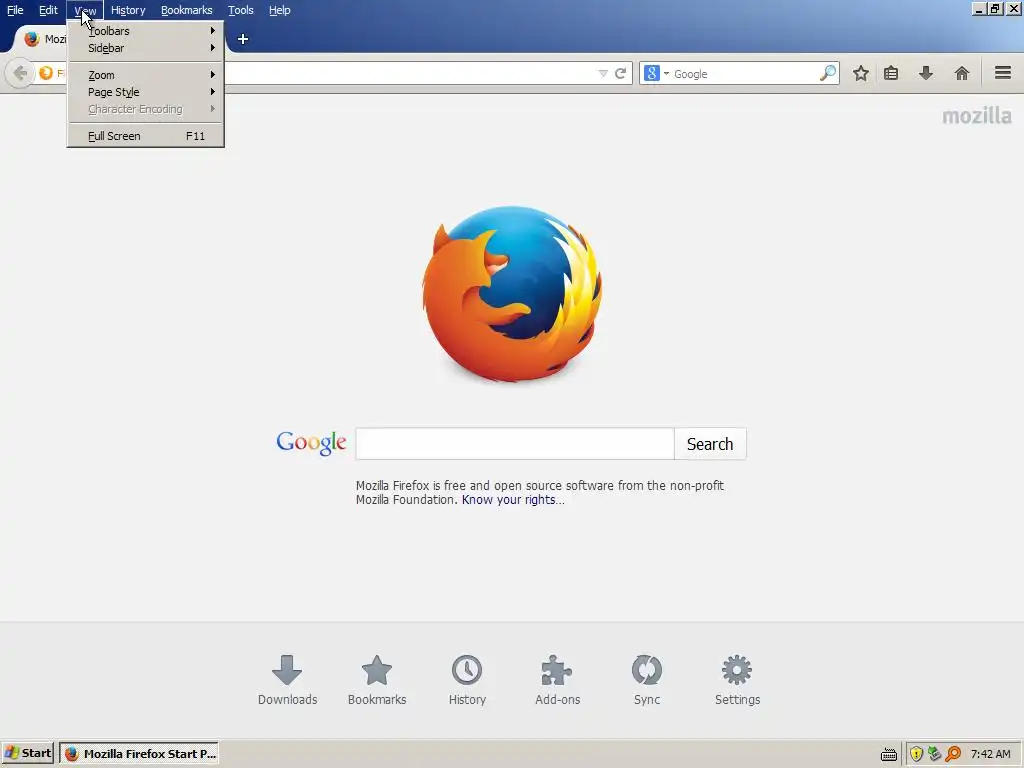1024x768 pixels.
Task: Click the search magnifier icon in search bar
Action: click(x=827, y=73)
